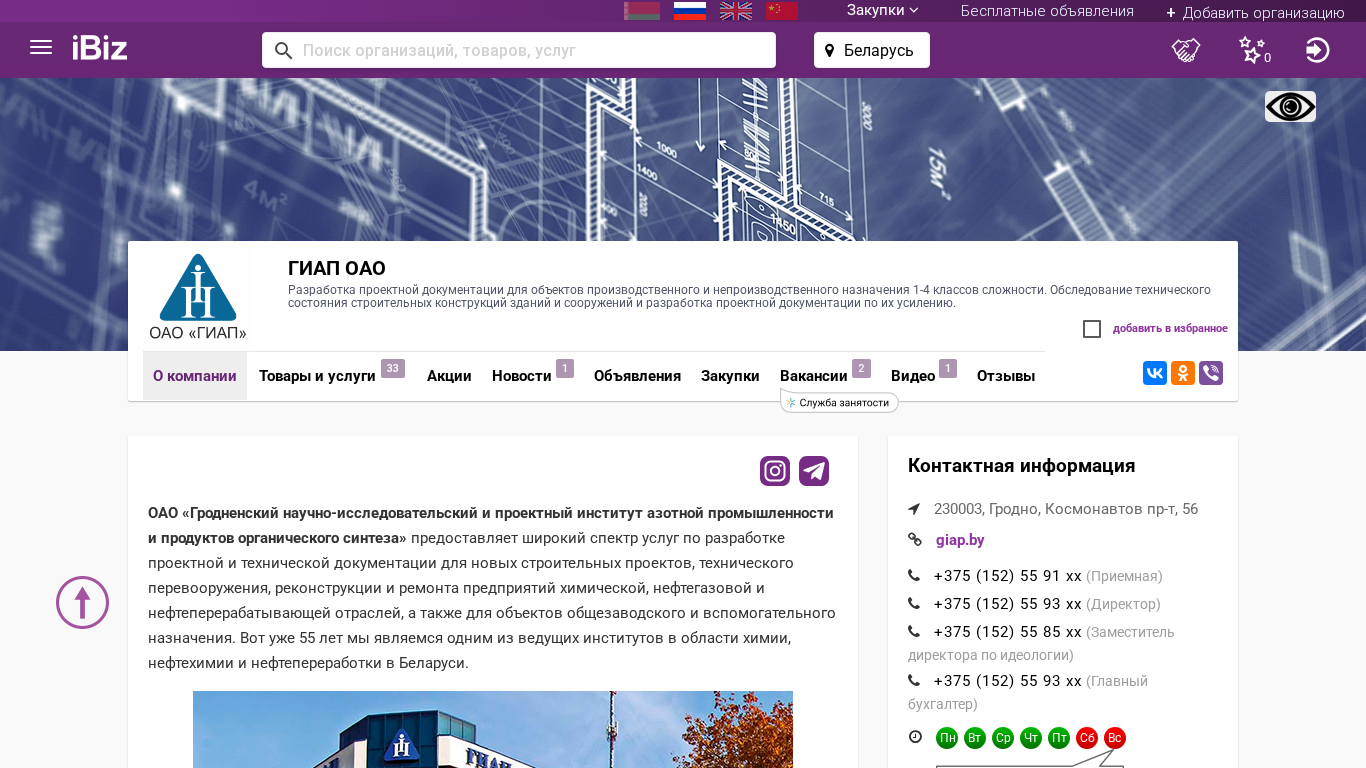
Task: Click the Главный бухгалтер phone number
Action: pyautogui.click(x=1007, y=681)
